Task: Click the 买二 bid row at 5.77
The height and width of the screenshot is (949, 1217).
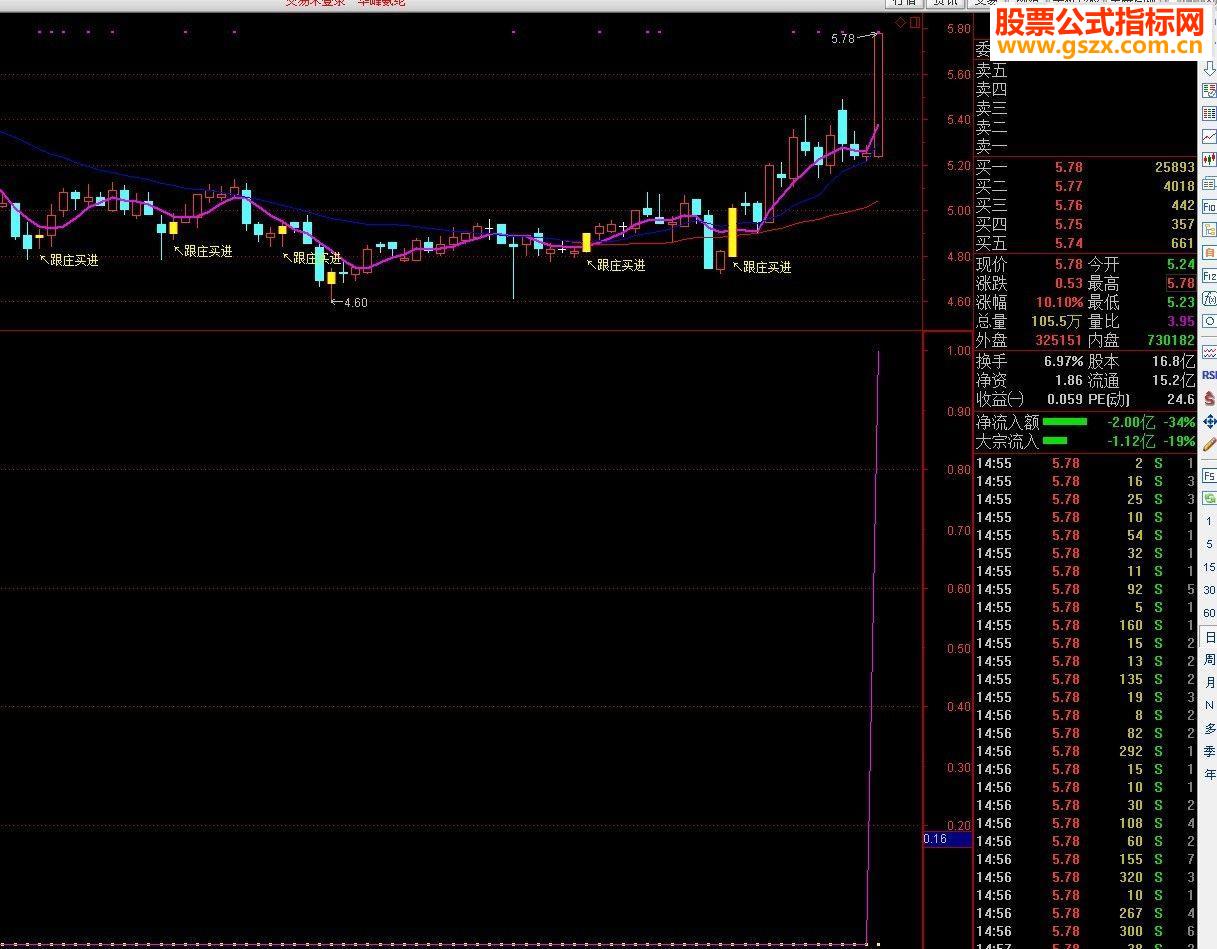Action: coord(1085,186)
